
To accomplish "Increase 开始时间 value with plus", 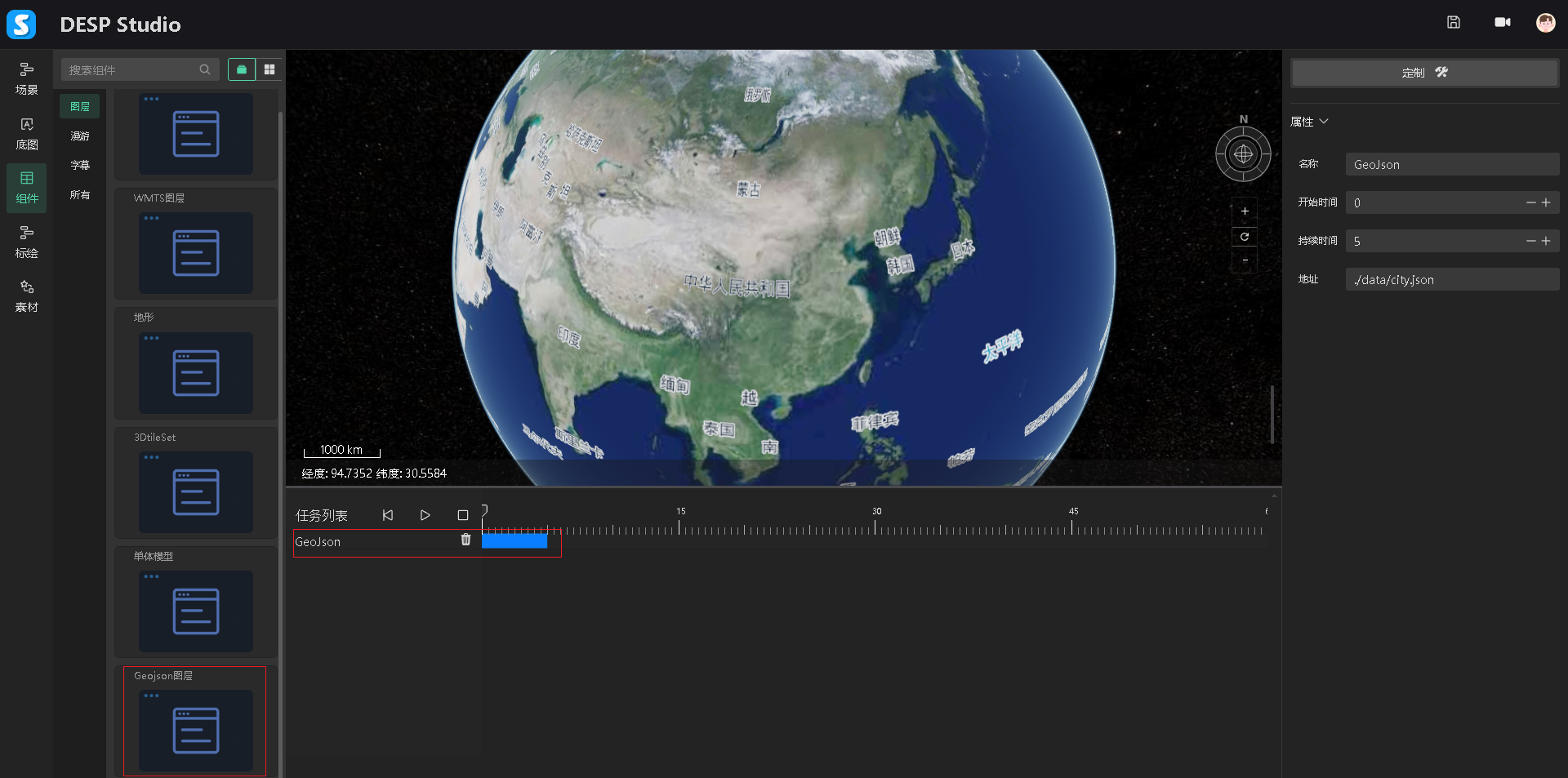I will tap(1546, 202).
